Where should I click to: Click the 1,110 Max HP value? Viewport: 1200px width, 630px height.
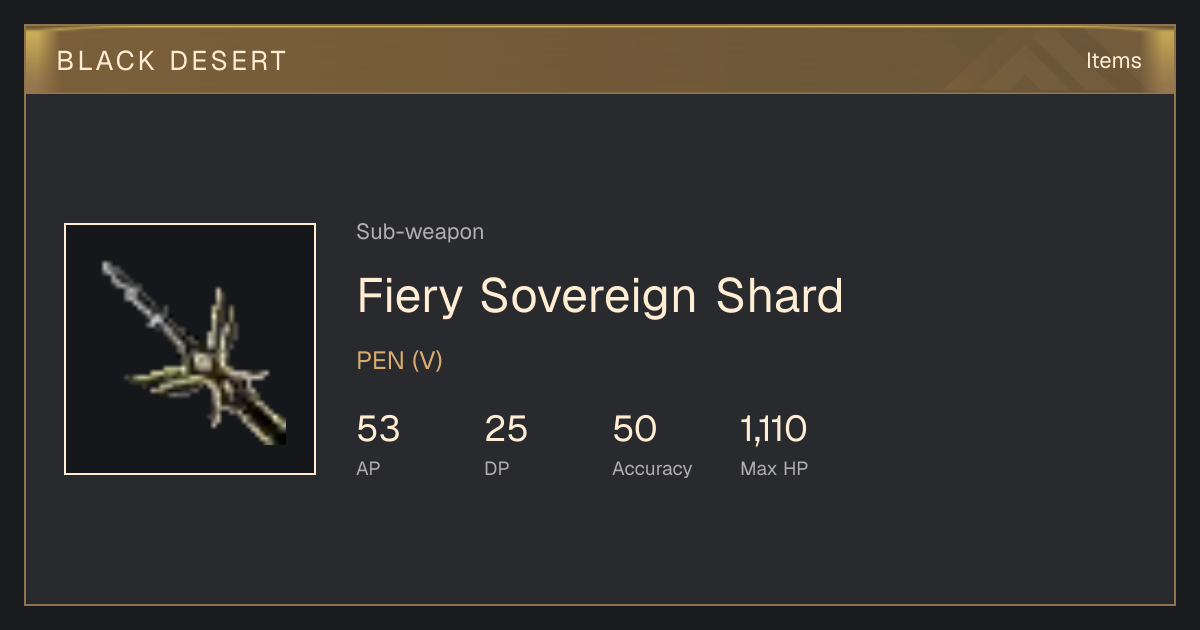pyautogui.click(x=773, y=430)
